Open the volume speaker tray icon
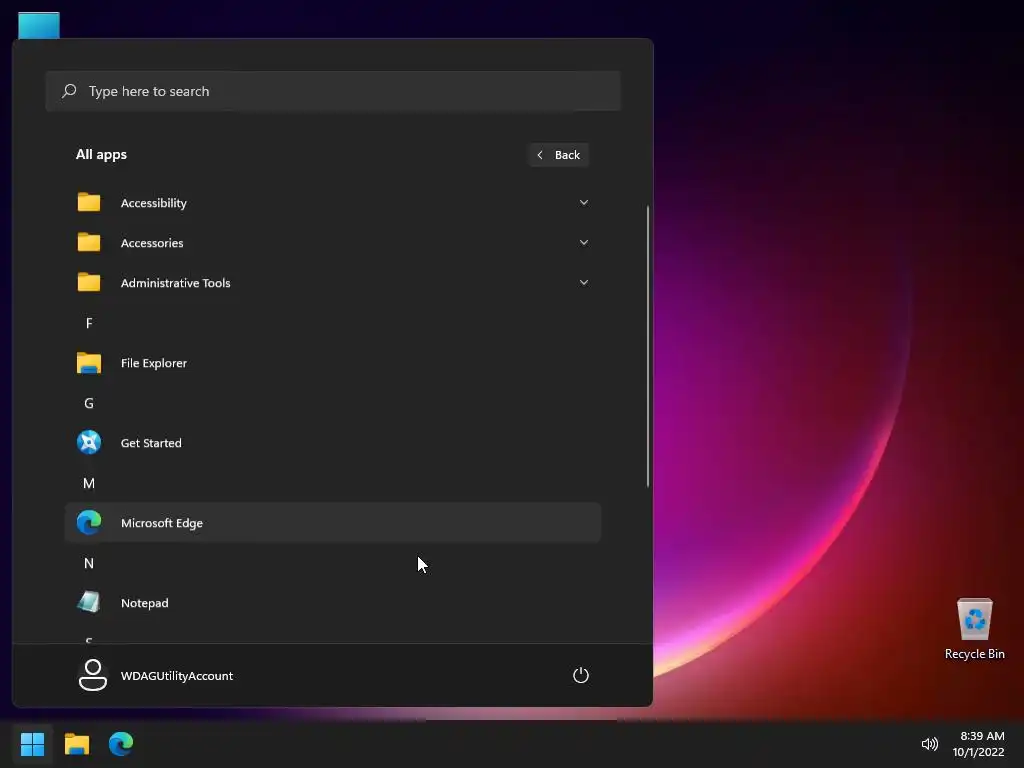The width and height of the screenshot is (1024, 768). point(929,744)
